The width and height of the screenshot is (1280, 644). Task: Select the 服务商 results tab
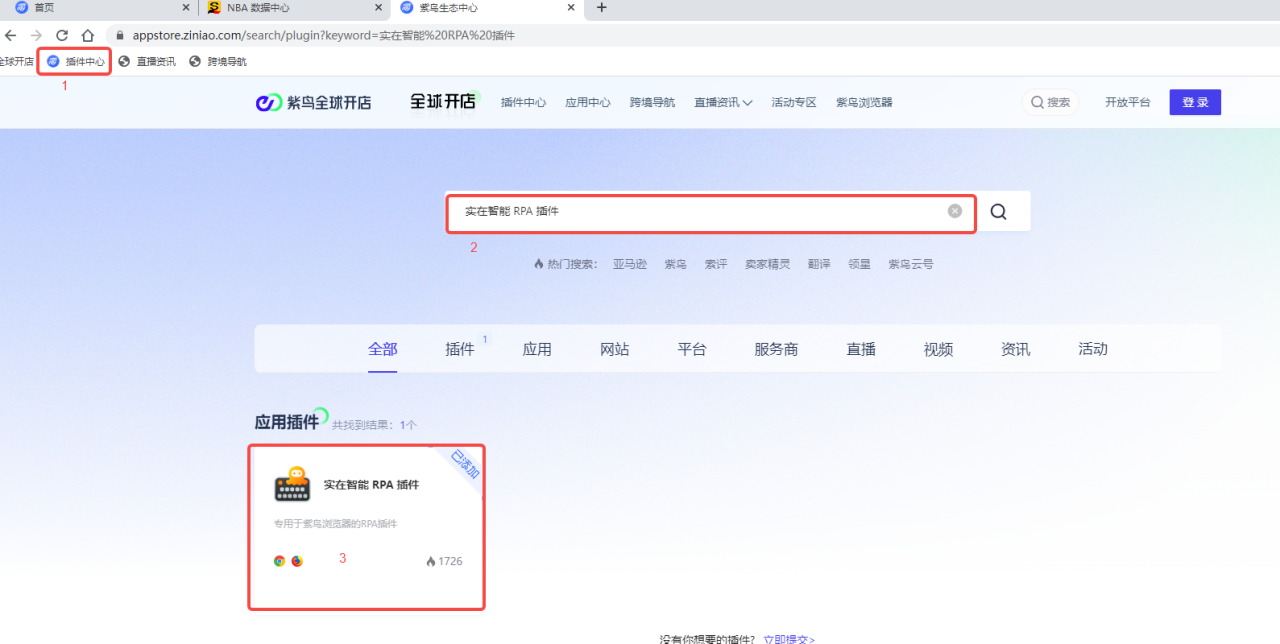[x=776, y=349]
